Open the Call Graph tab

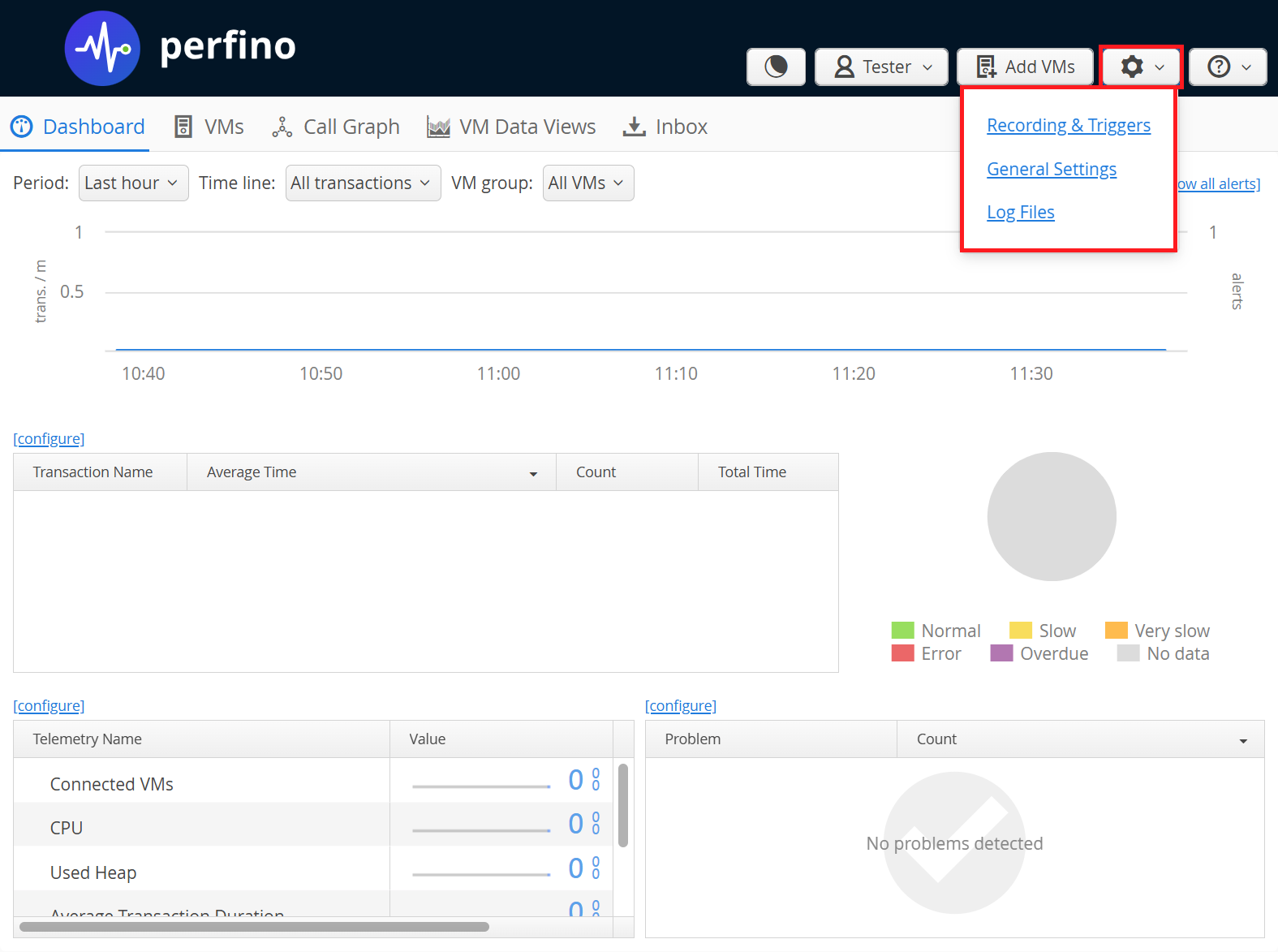(x=336, y=127)
